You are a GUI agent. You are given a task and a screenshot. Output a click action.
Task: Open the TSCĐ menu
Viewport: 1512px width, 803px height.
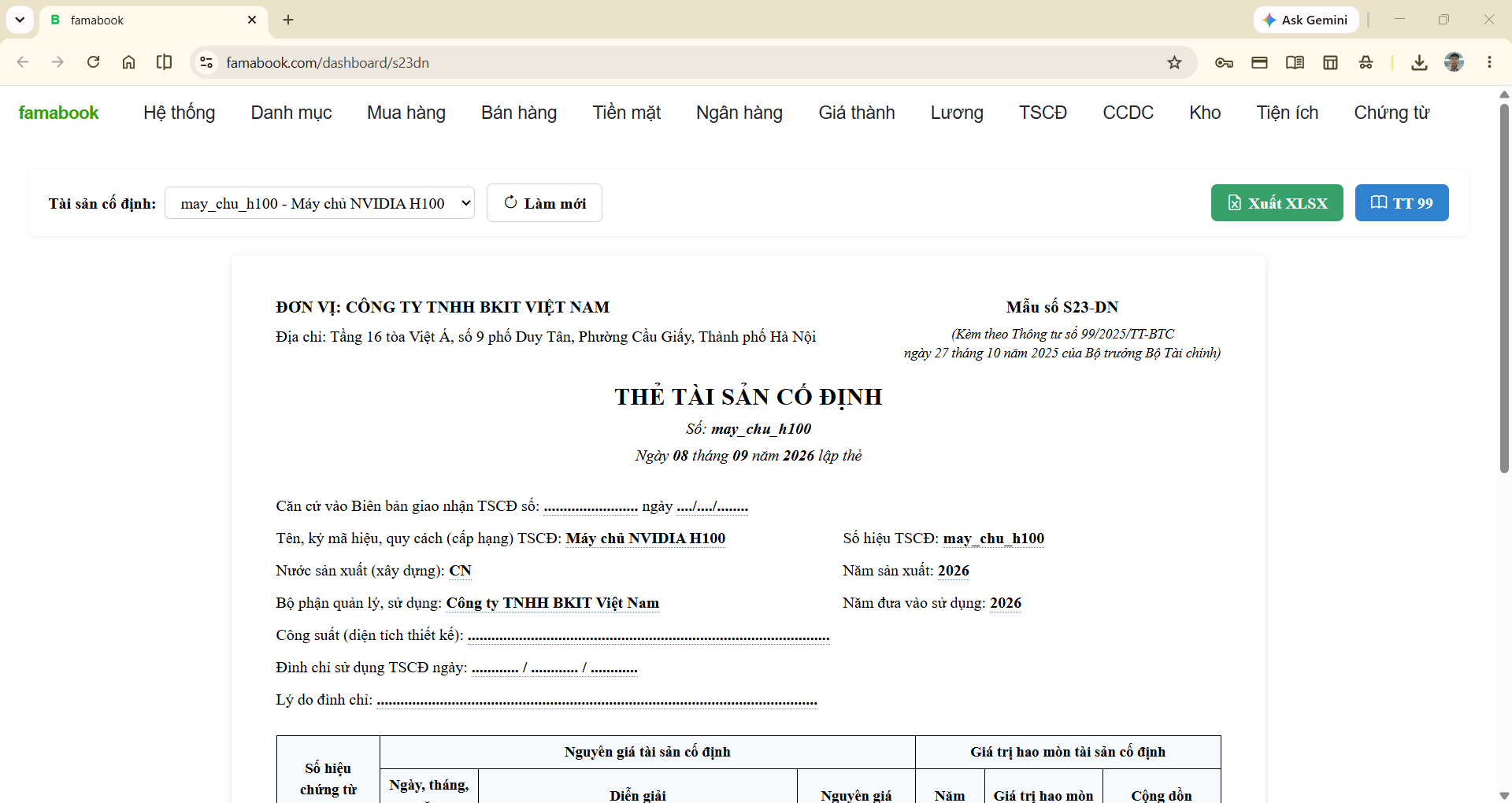tap(1043, 113)
